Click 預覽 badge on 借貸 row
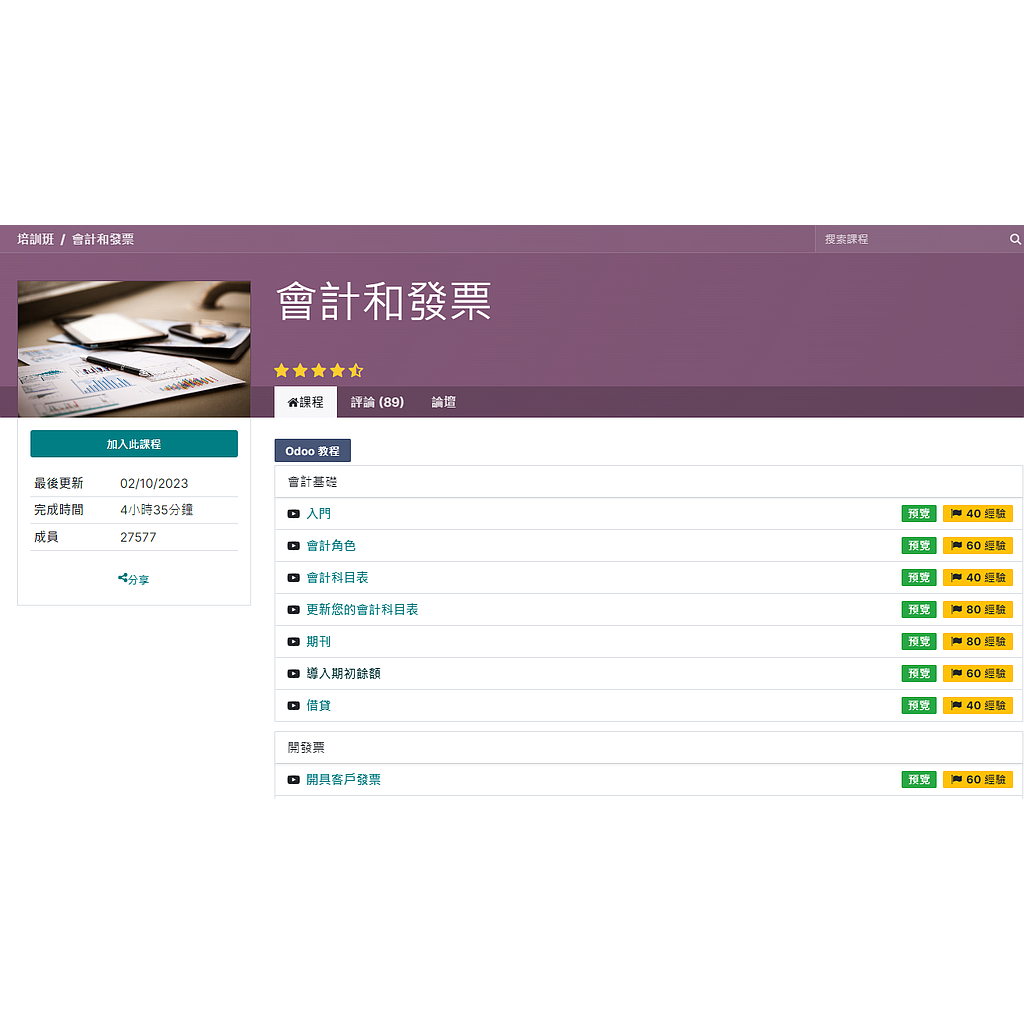 (x=919, y=706)
